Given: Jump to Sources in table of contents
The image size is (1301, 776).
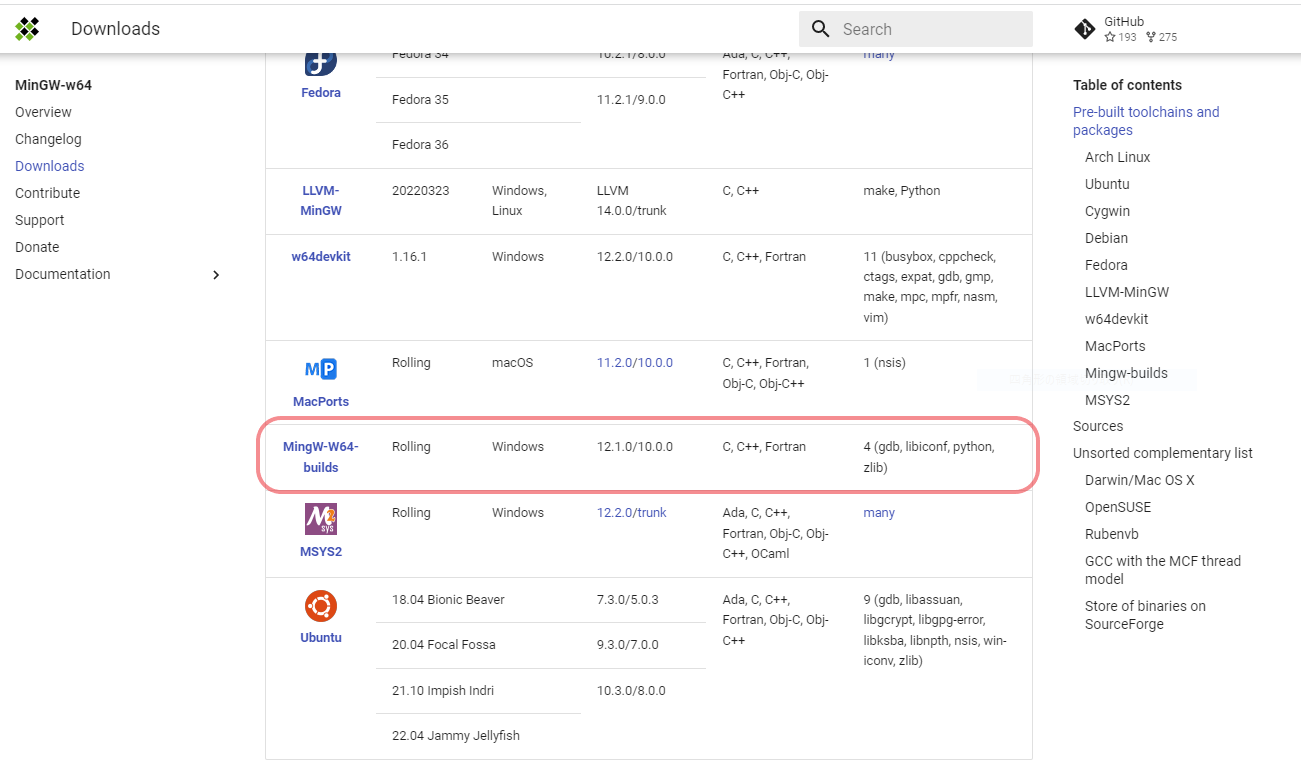Looking at the screenshot, I should [1098, 426].
